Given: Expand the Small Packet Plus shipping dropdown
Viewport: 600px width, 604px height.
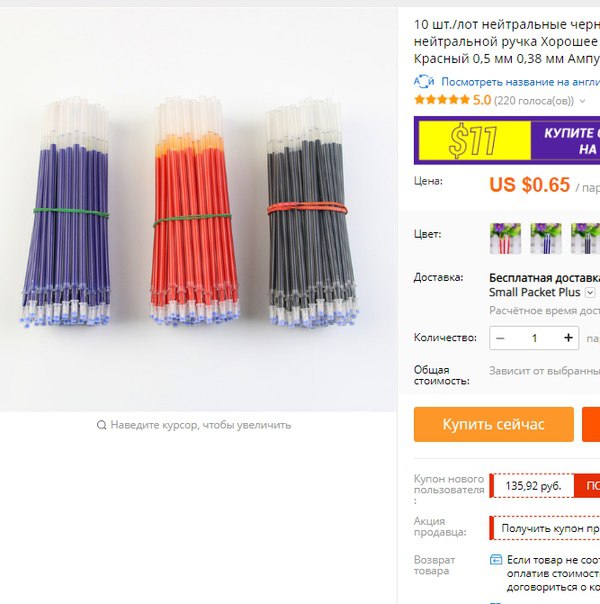Looking at the screenshot, I should click(590, 292).
